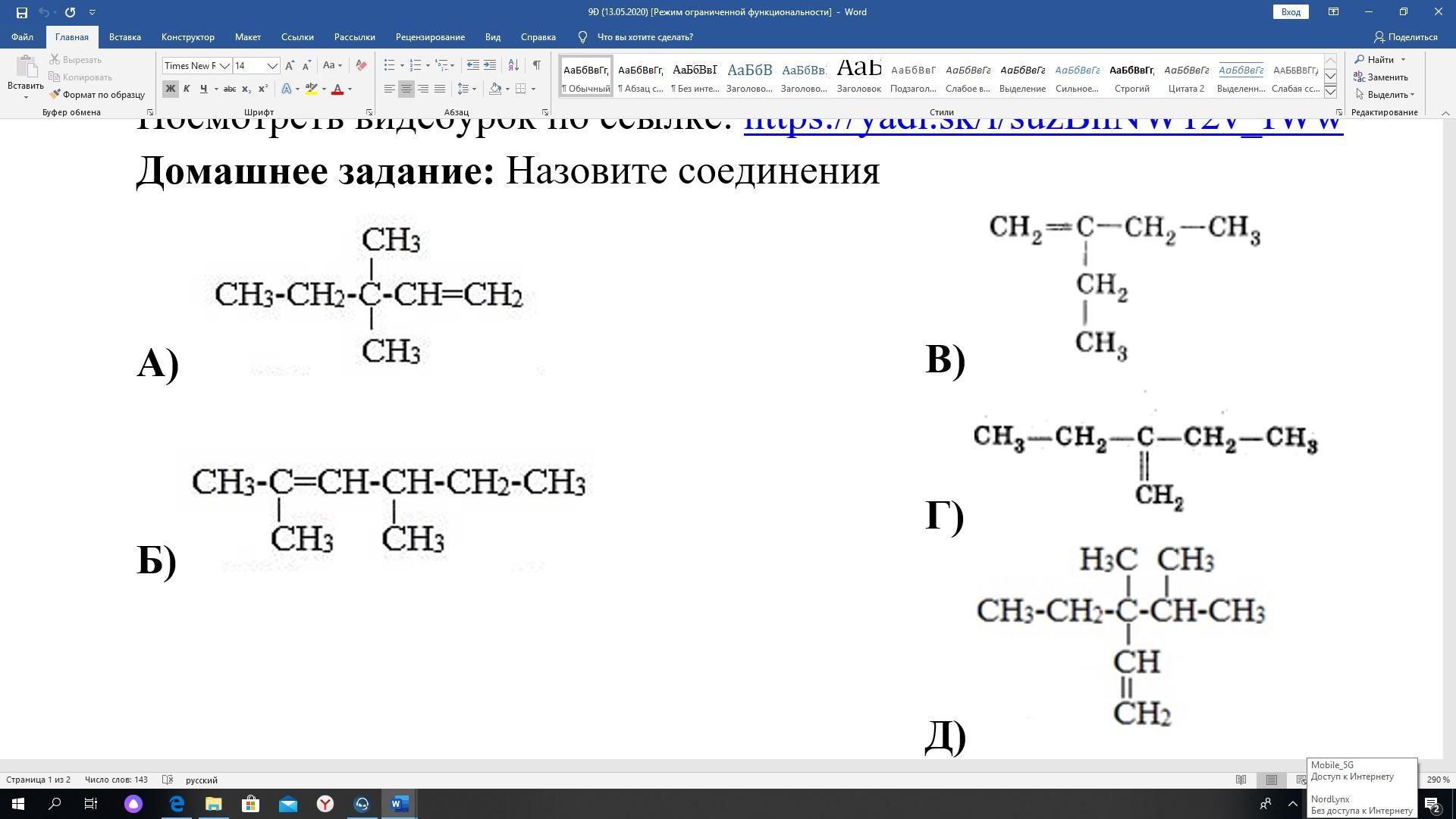Open the Рецензирование ribbon tab
Screen dimensions: 1456x819
tap(429, 37)
